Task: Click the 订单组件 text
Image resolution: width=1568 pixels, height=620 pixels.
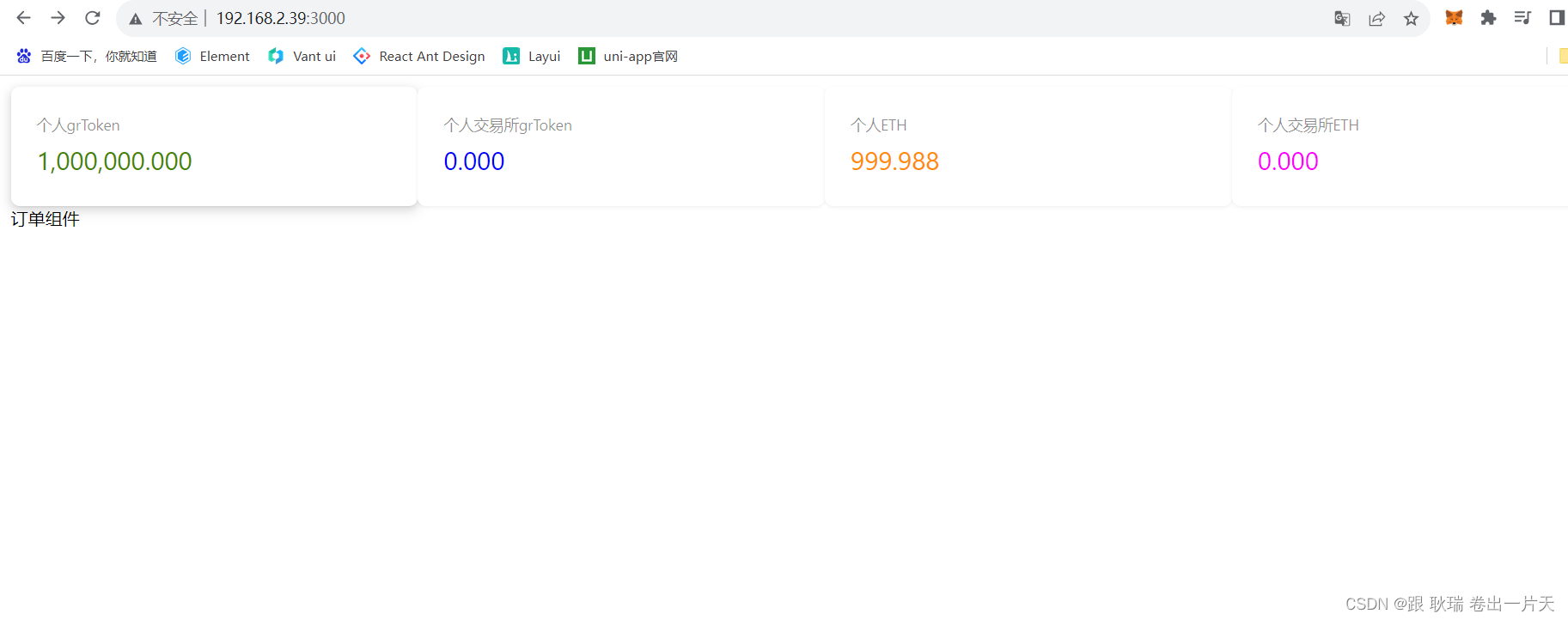Action: pyautogui.click(x=46, y=219)
